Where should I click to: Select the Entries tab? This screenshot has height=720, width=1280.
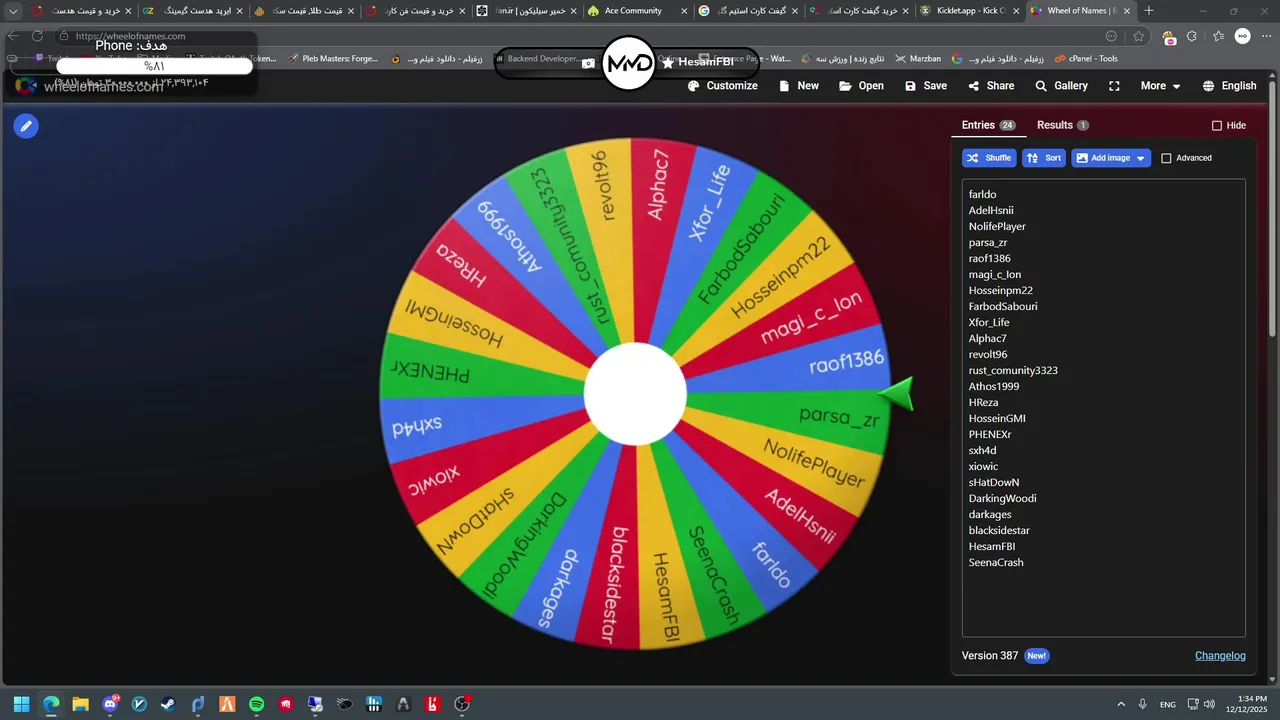coord(988,125)
